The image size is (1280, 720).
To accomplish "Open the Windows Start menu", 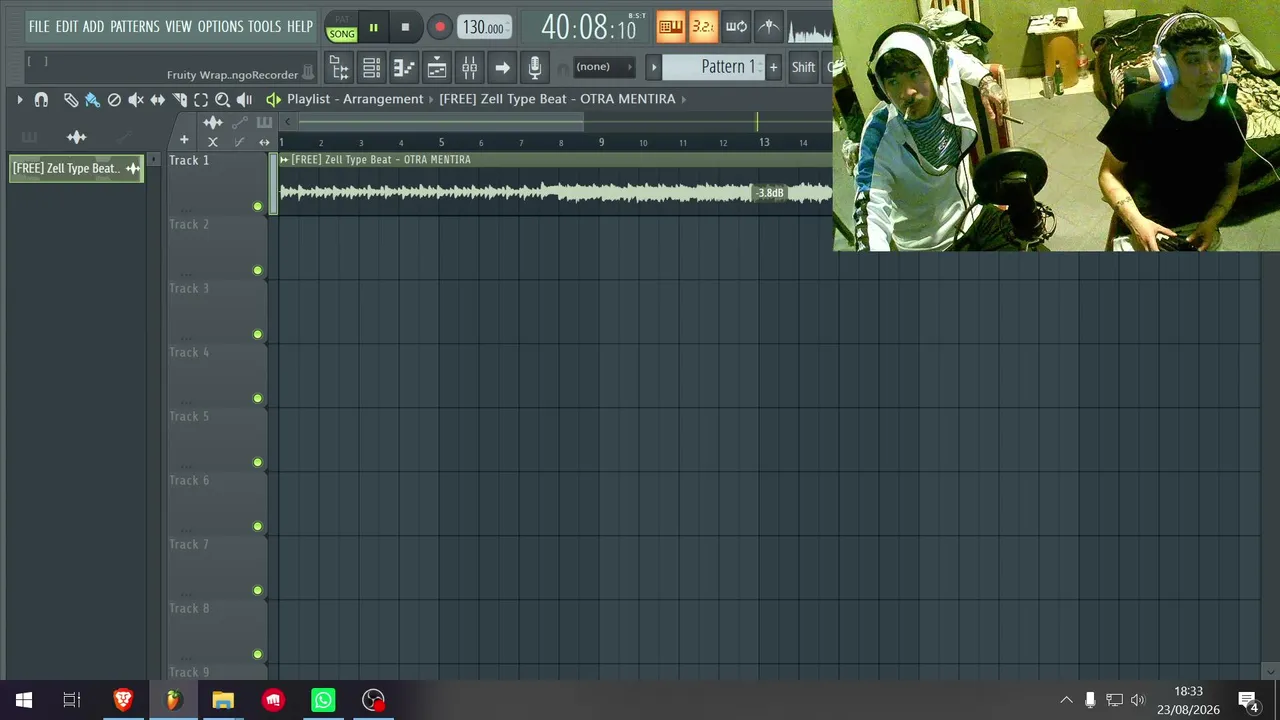I will click(24, 700).
